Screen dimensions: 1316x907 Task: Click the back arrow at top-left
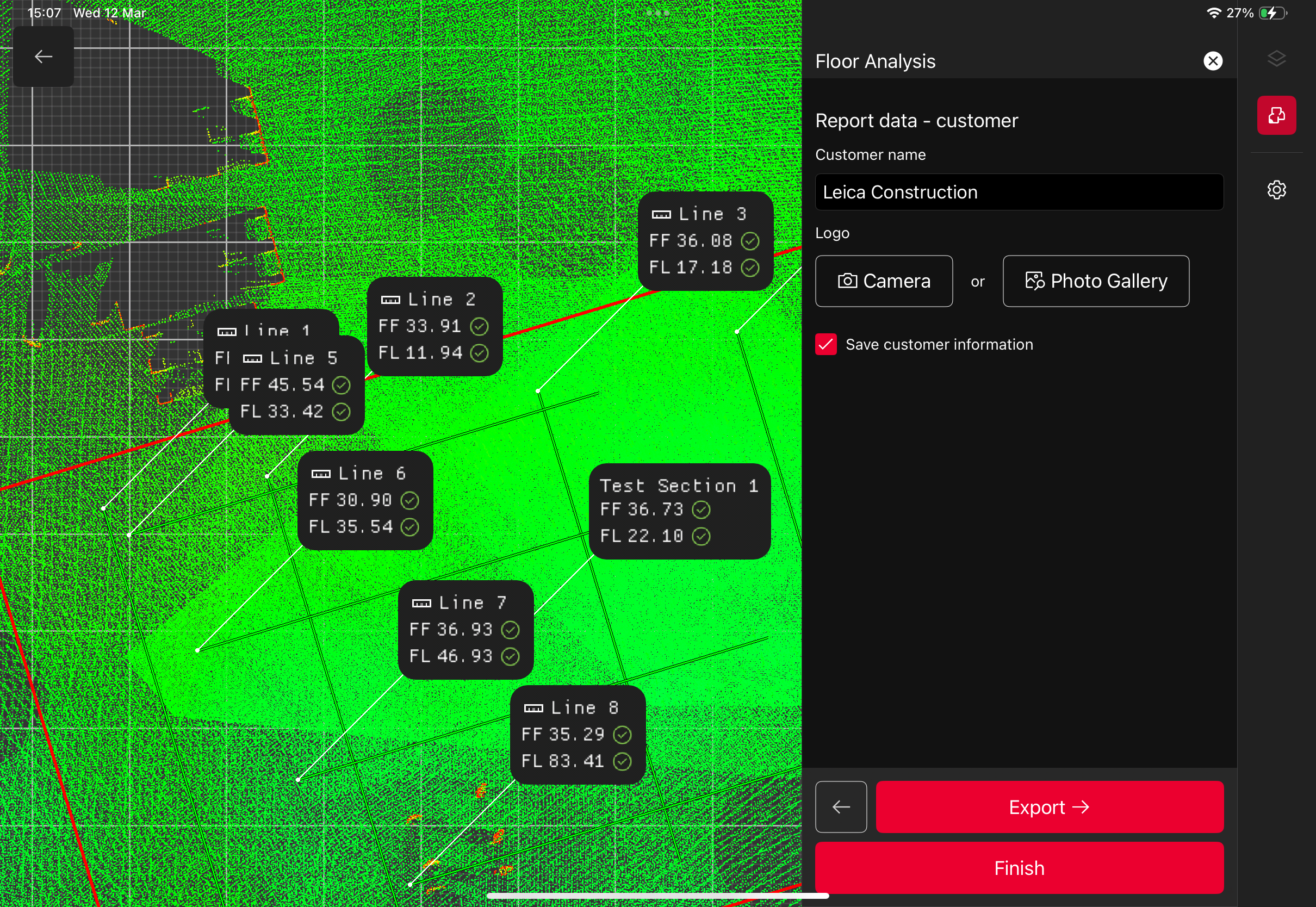tap(43, 56)
